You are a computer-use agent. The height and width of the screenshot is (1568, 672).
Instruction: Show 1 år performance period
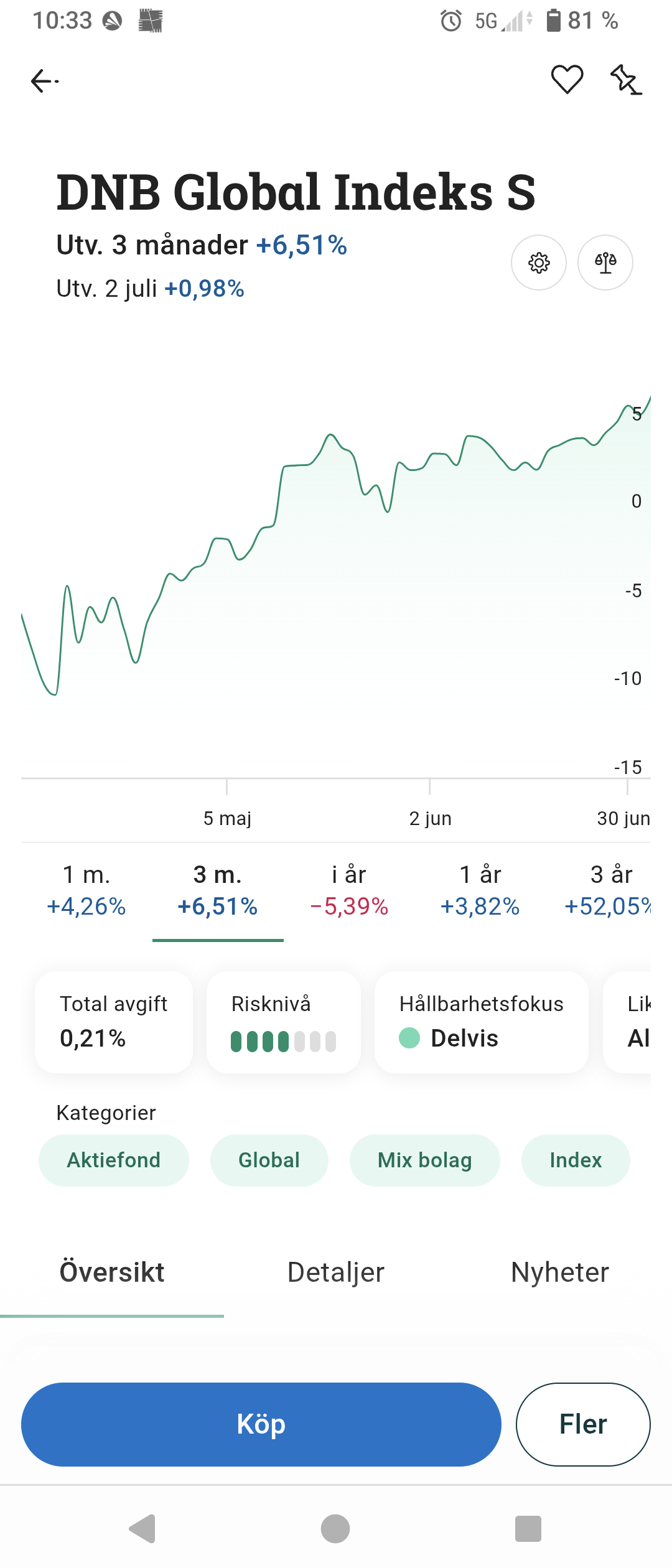click(480, 891)
